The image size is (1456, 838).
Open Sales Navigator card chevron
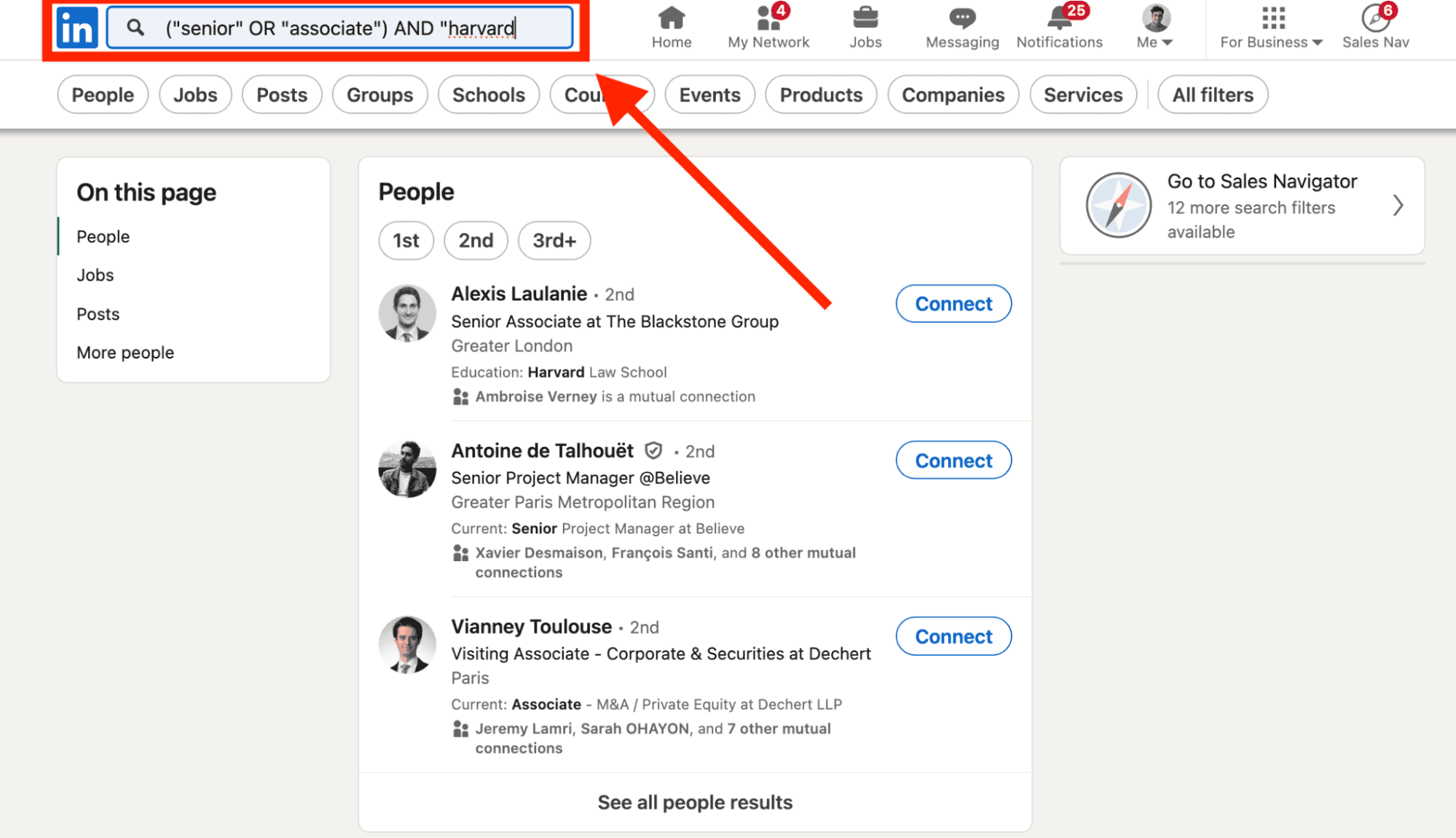[x=1397, y=205]
